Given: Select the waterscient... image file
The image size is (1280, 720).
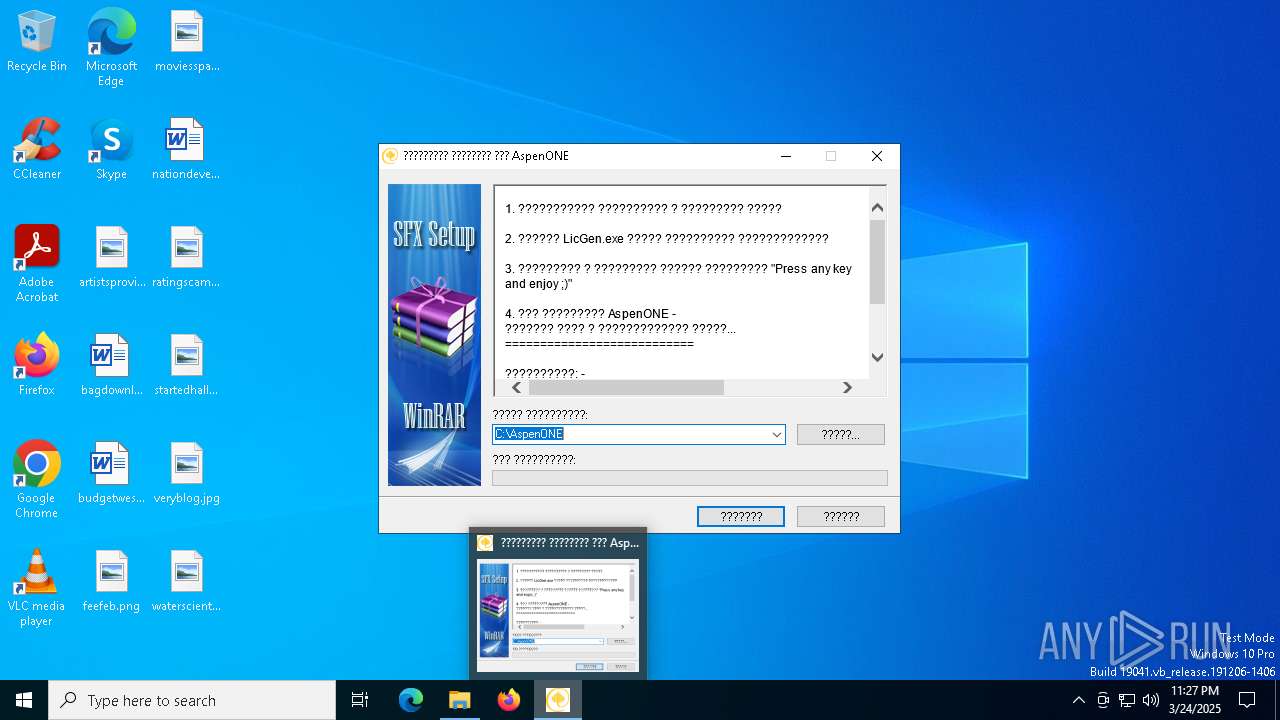Looking at the screenshot, I should pyautogui.click(x=186, y=582).
